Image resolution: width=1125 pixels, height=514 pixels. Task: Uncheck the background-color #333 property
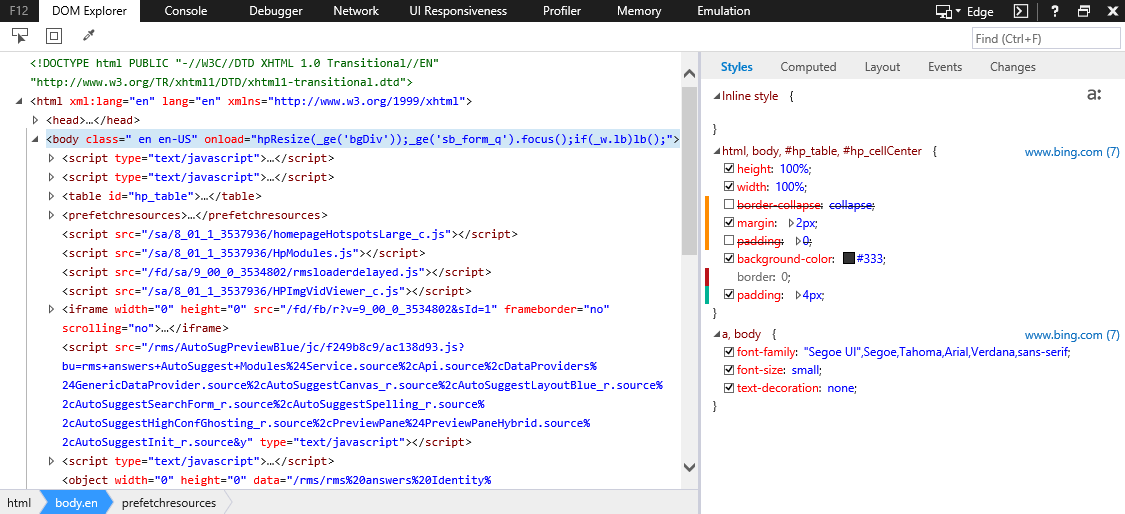coord(729,258)
